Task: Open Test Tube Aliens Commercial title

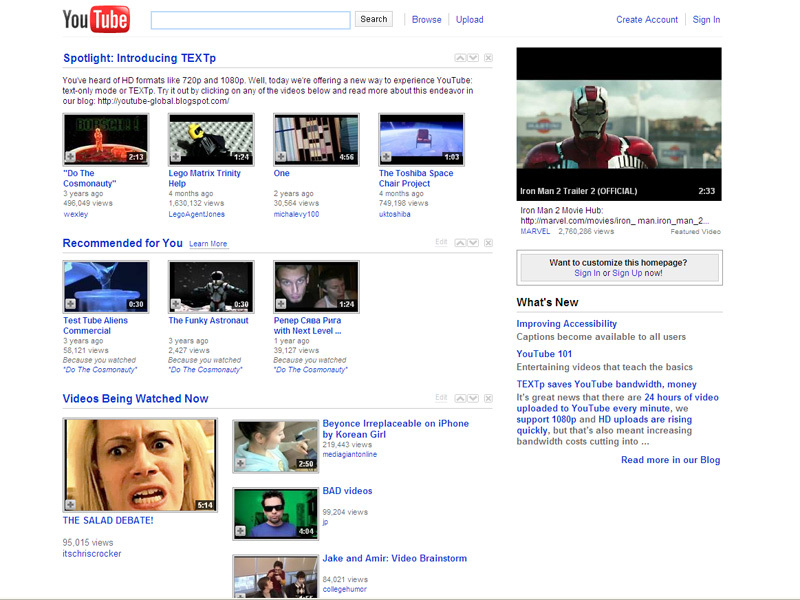Action: [x=95, y=326]
